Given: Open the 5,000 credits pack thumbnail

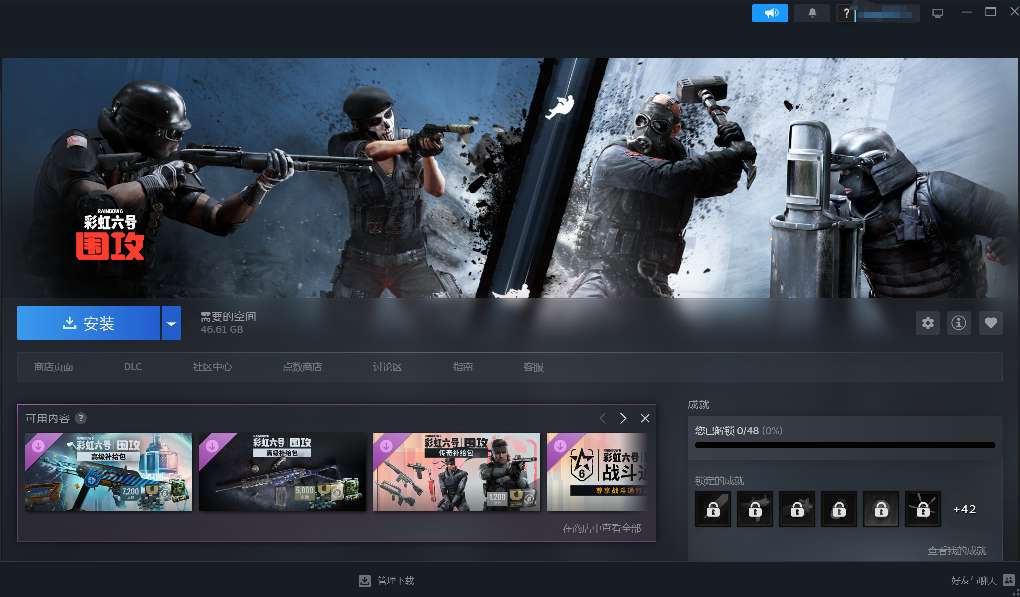Looking at the screenshot, I should [x=282, y=472].
